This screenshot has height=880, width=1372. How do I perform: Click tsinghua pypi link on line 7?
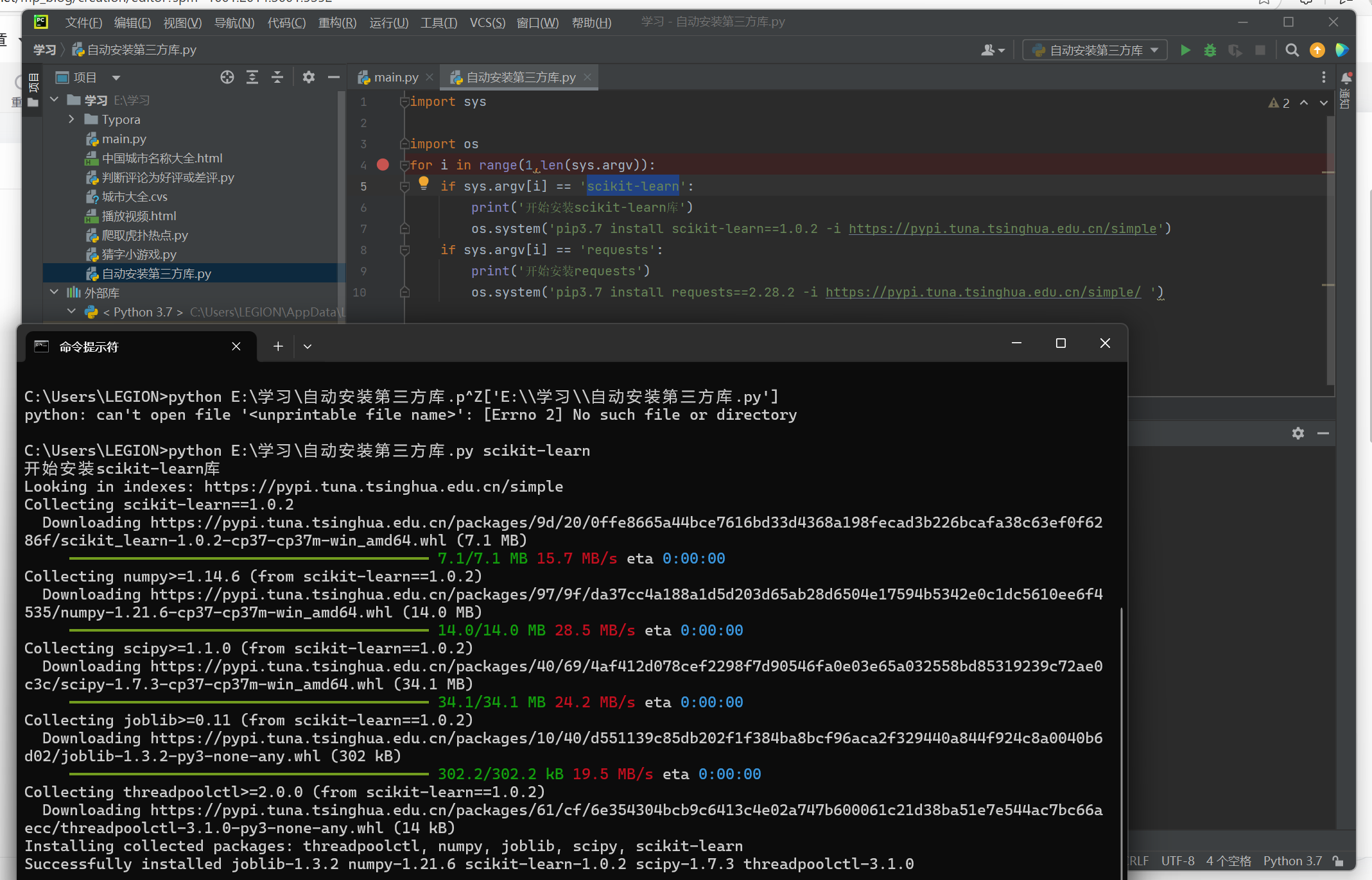tap(1002, 229)
